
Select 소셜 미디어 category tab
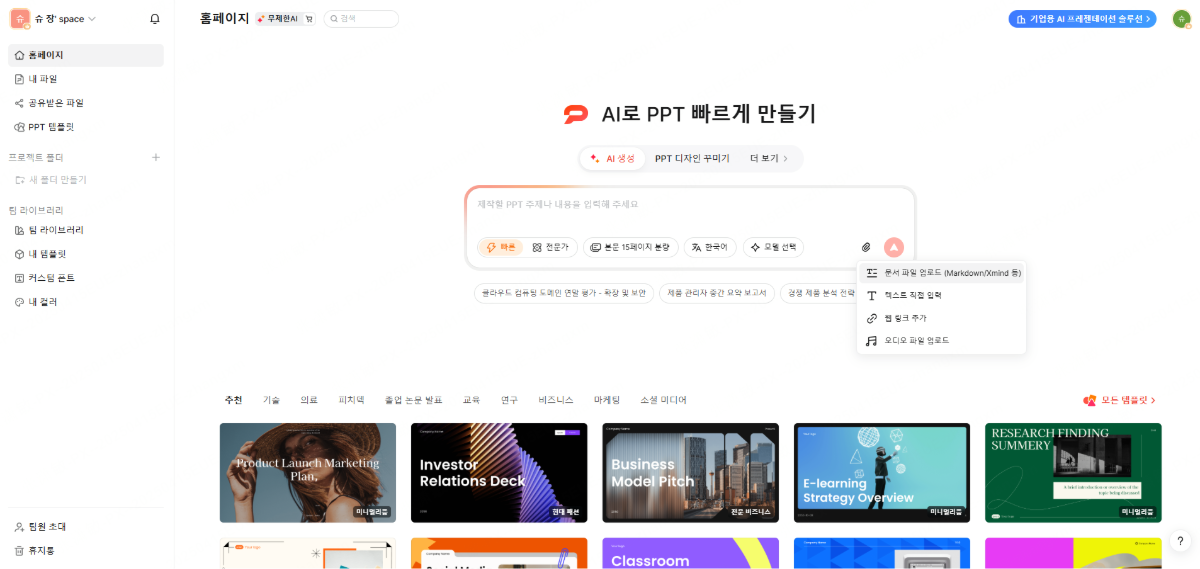663,400
